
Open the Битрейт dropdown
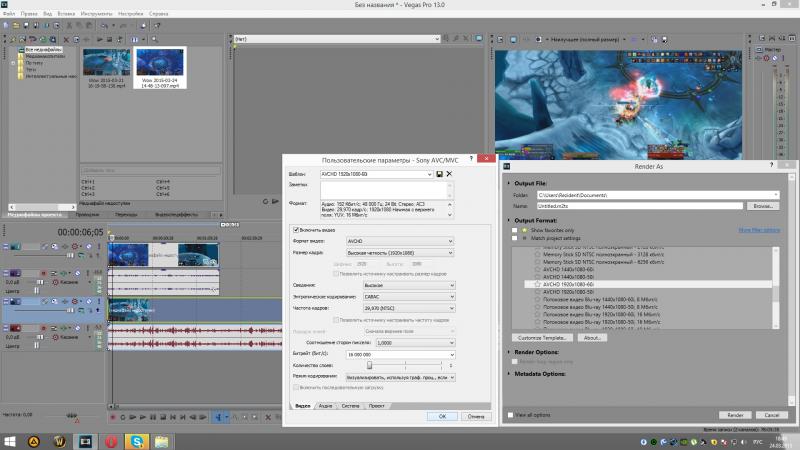452,355
